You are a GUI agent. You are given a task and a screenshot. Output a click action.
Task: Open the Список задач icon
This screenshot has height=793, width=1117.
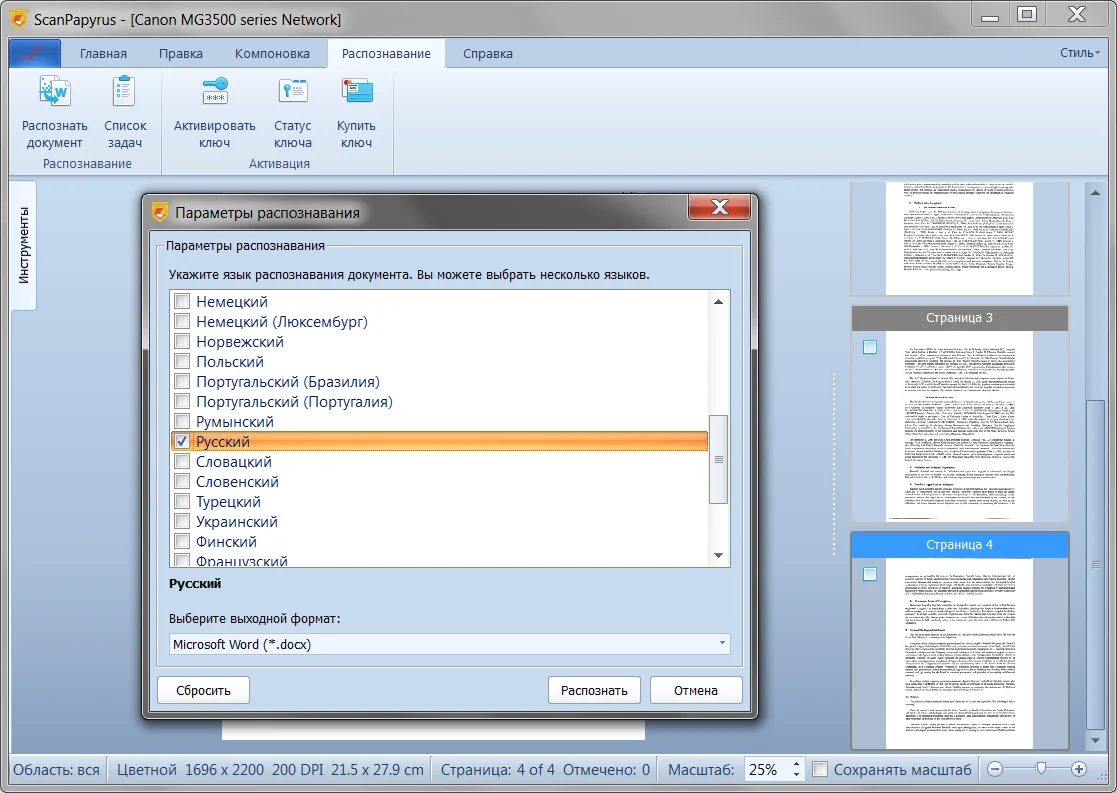click(x=125, y=93)
